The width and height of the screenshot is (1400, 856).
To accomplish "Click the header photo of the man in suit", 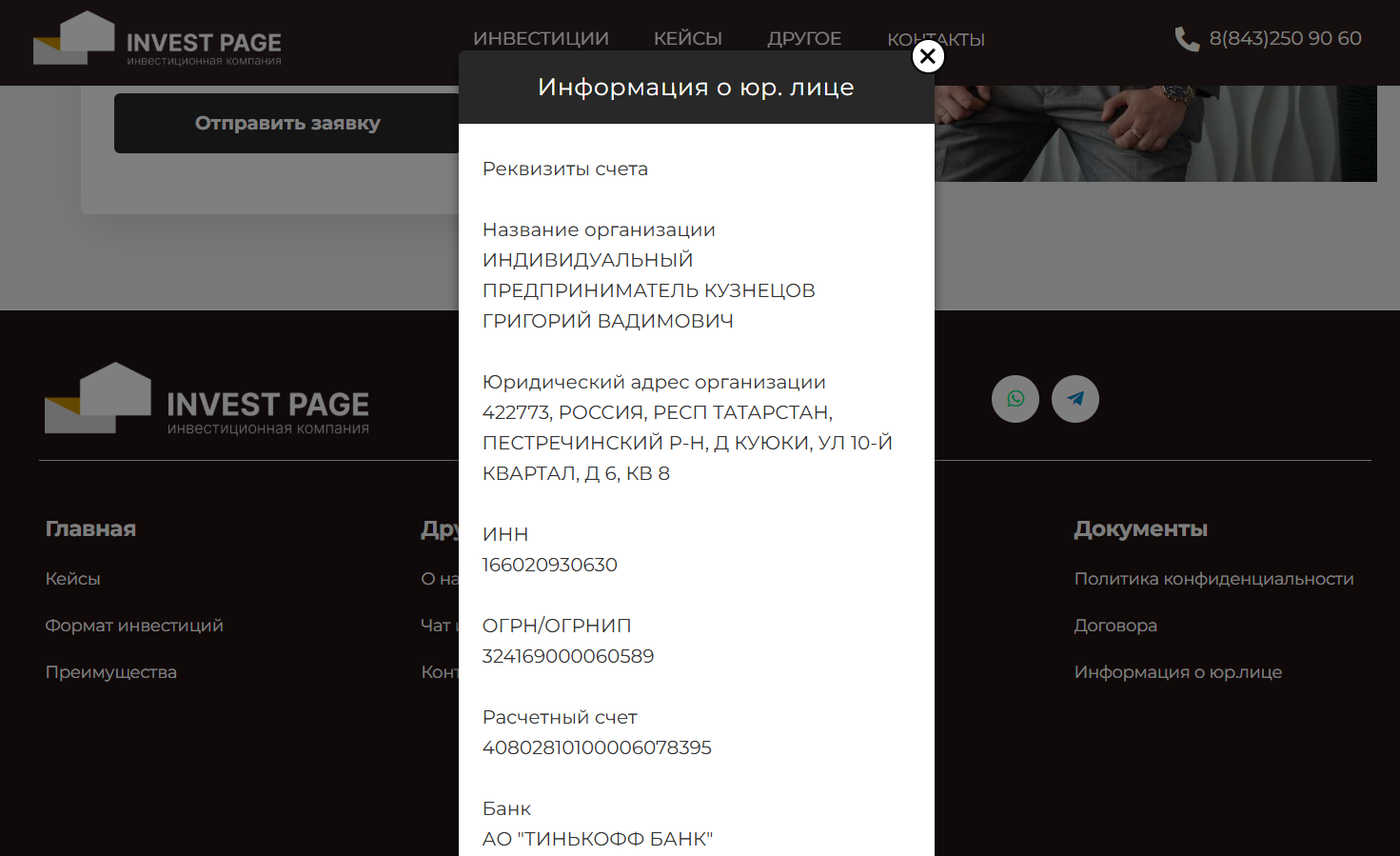I will click(1155, 133).
